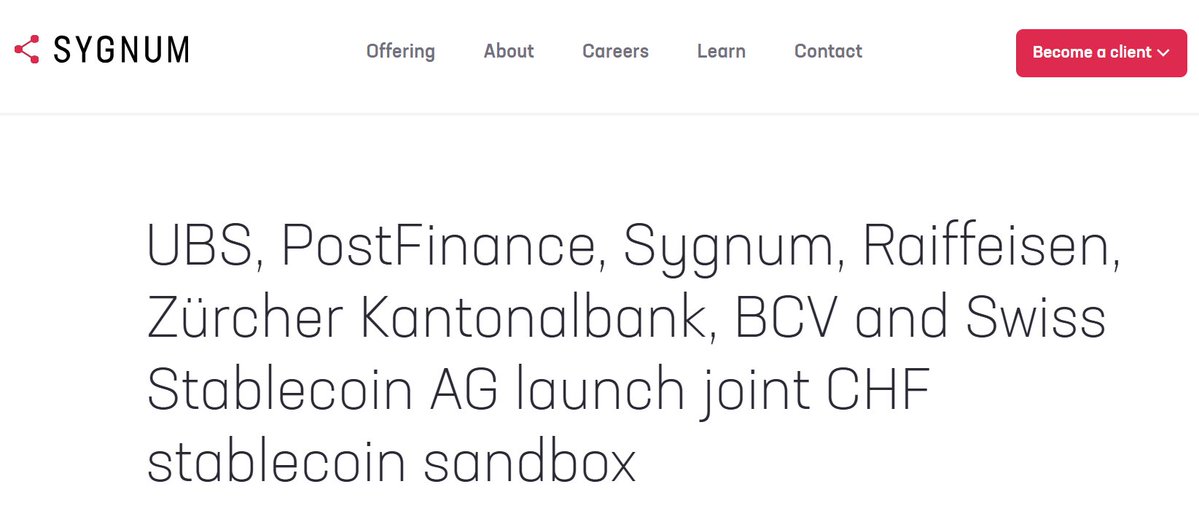1199x519 pixels.
Task: Click Raiffeisen in the headline text
Action: coord(990,245)
